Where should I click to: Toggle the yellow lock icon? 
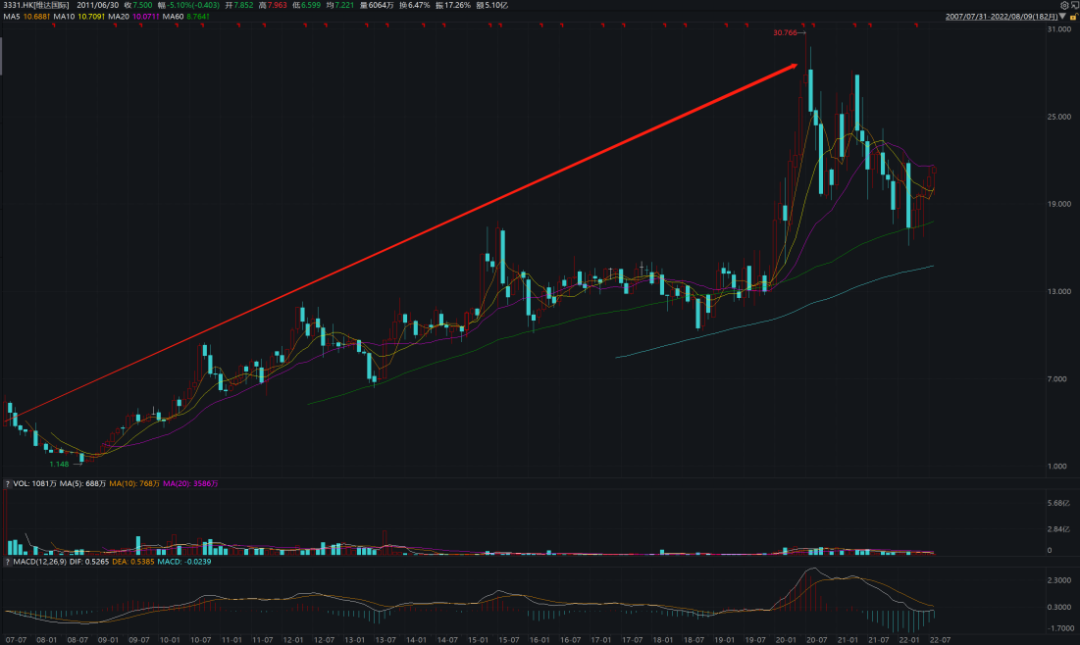tap(1072, 17)
